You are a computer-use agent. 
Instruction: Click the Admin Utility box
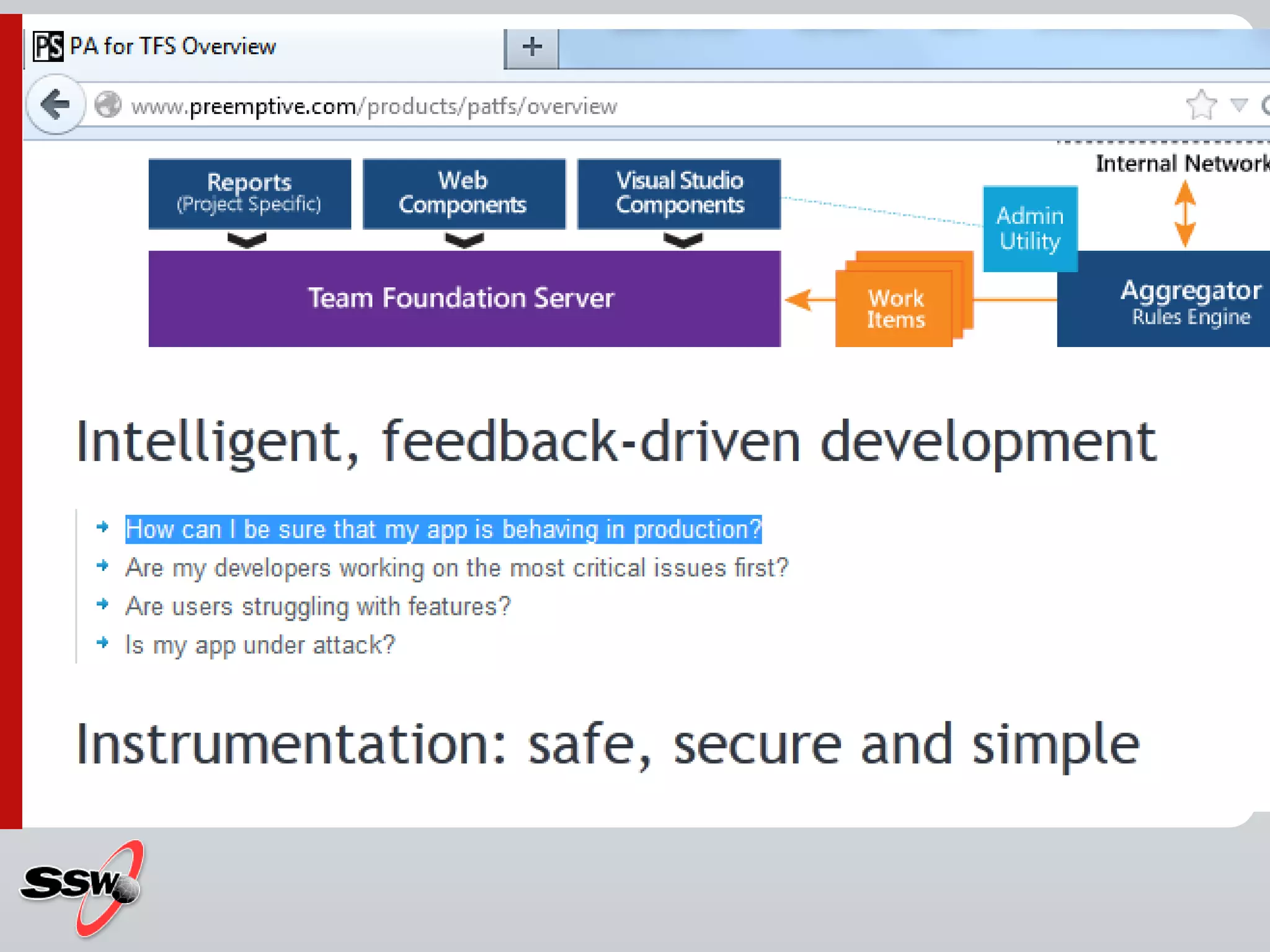point(1030,228)
